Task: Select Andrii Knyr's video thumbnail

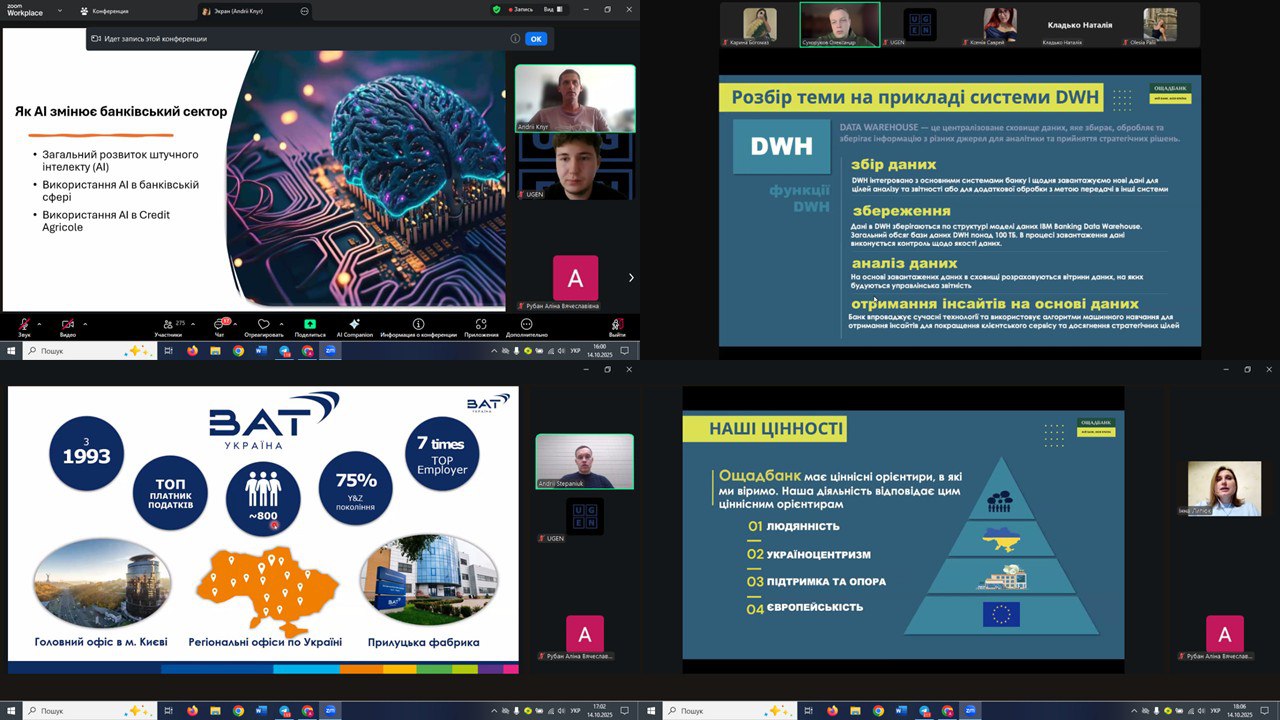Action: [575, 98]
